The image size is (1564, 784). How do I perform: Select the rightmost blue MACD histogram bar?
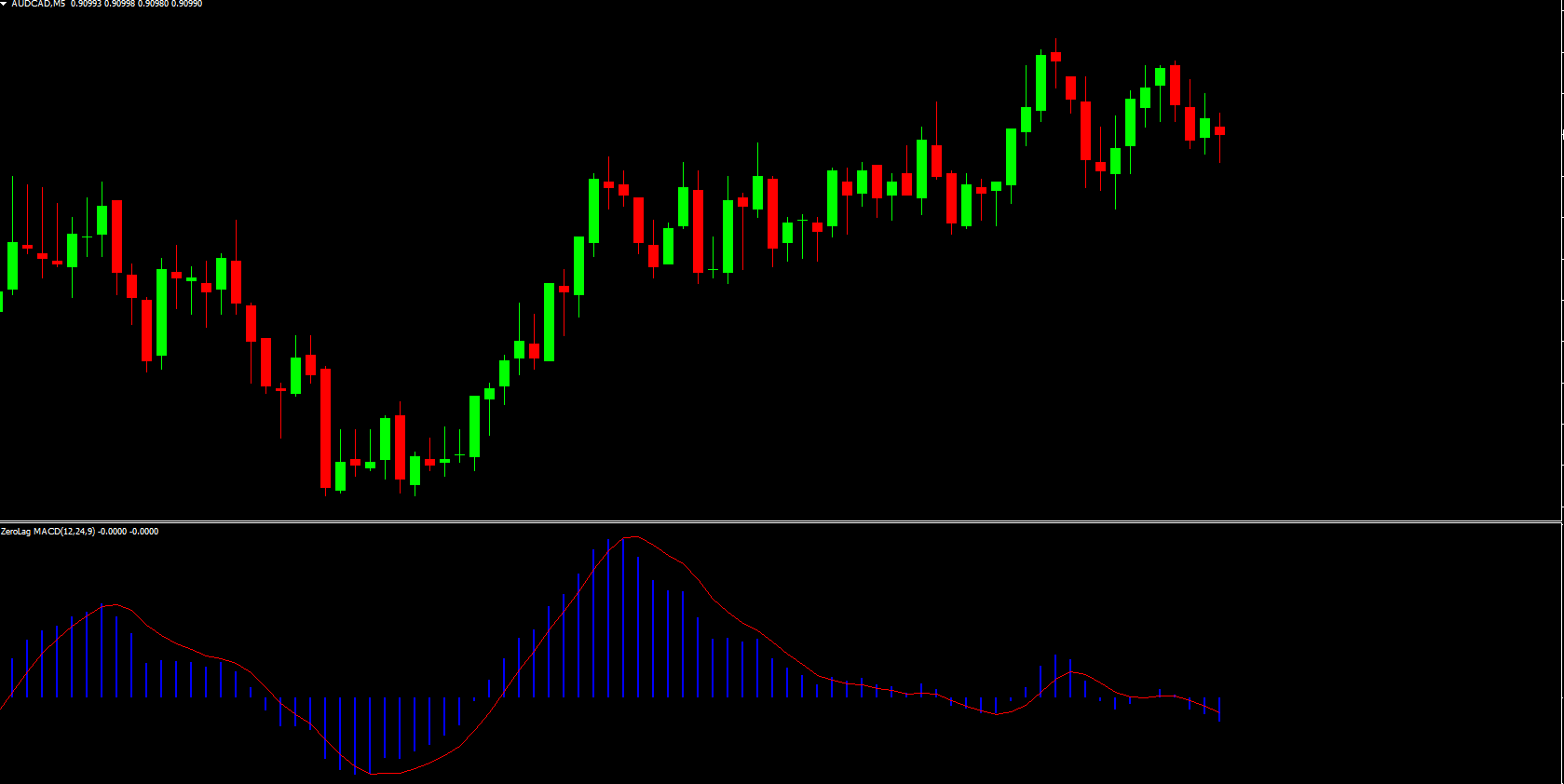[x=1219, y=709]
